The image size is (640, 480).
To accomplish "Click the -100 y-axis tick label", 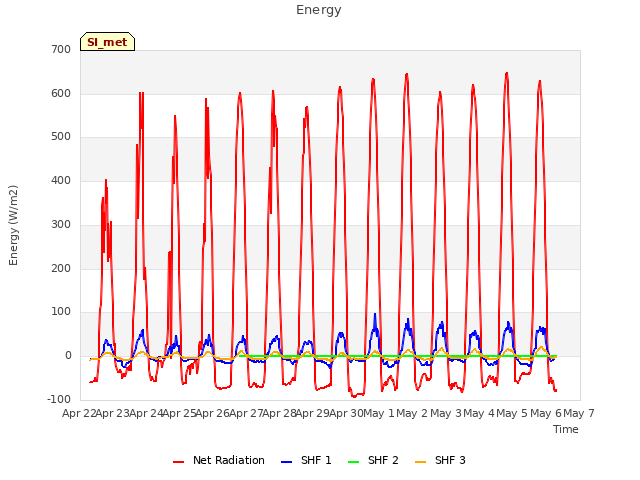I will click(x=59, y=399).
